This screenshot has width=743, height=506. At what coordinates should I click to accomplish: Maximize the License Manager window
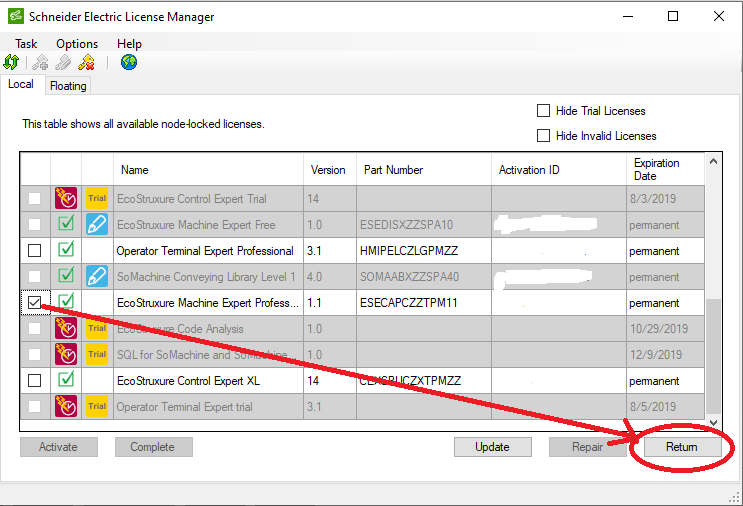(x=673, y=16)
